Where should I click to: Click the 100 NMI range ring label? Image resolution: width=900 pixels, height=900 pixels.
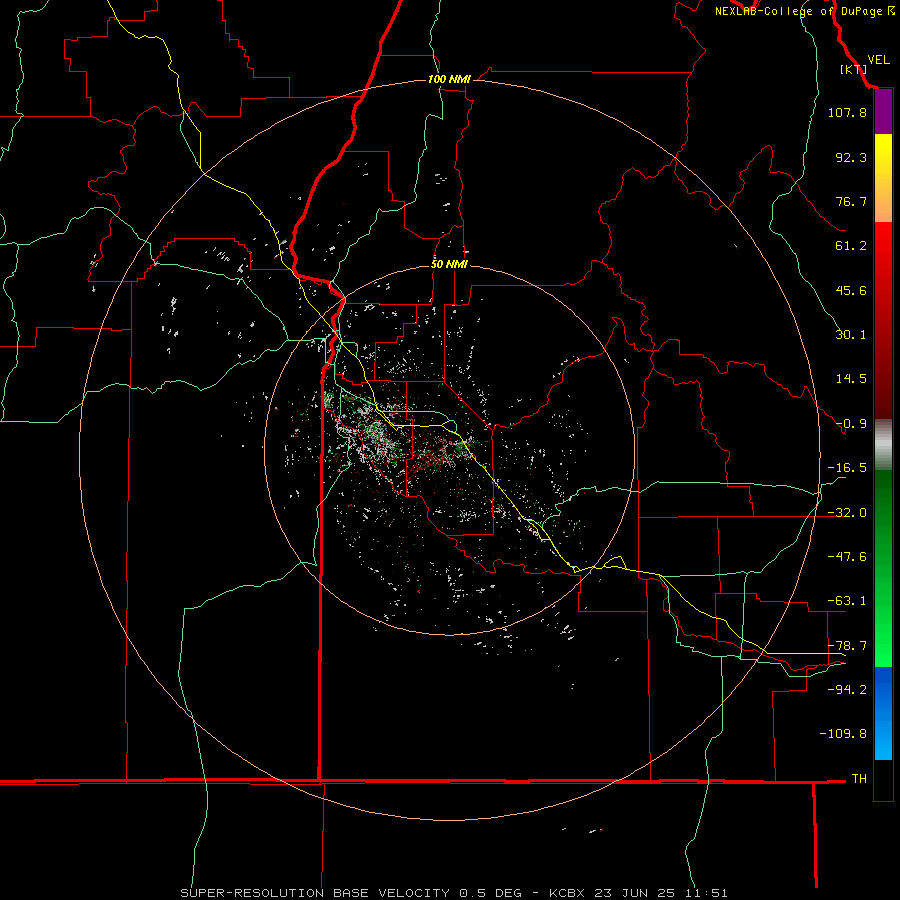pos(449,79)
